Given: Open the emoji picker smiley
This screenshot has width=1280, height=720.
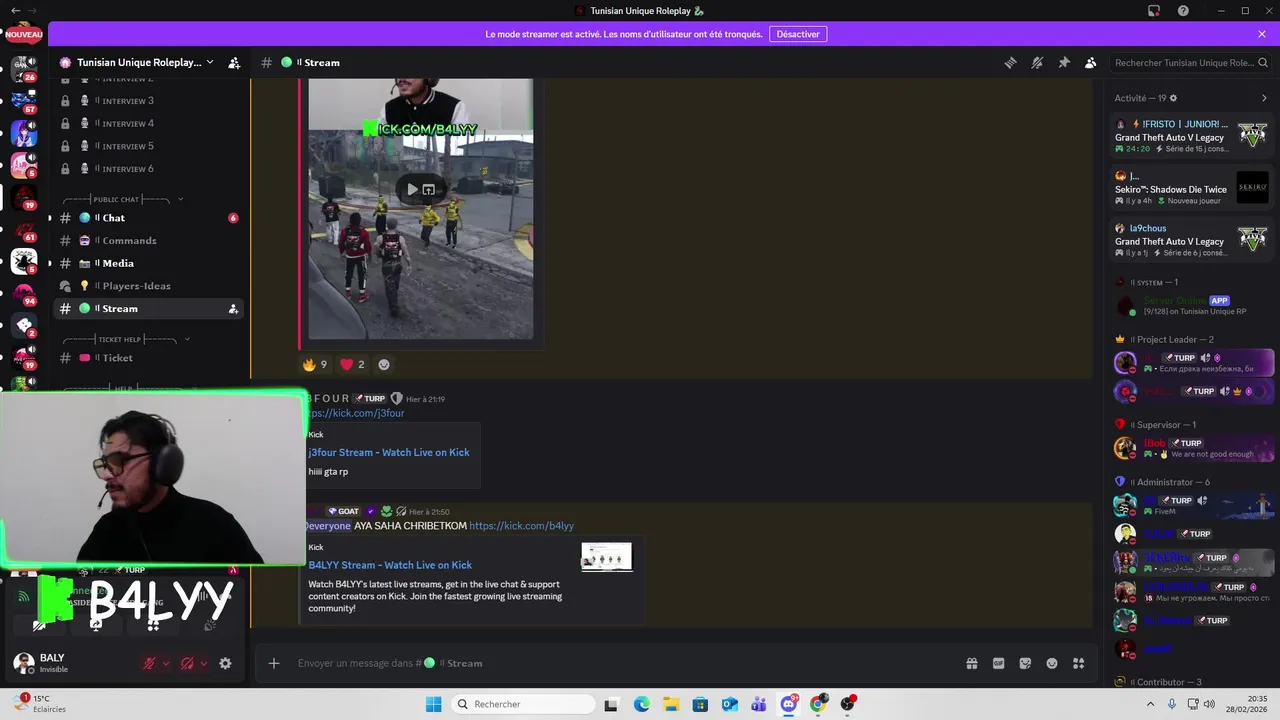Looking at the screenshot, I should coord(1052,663).
